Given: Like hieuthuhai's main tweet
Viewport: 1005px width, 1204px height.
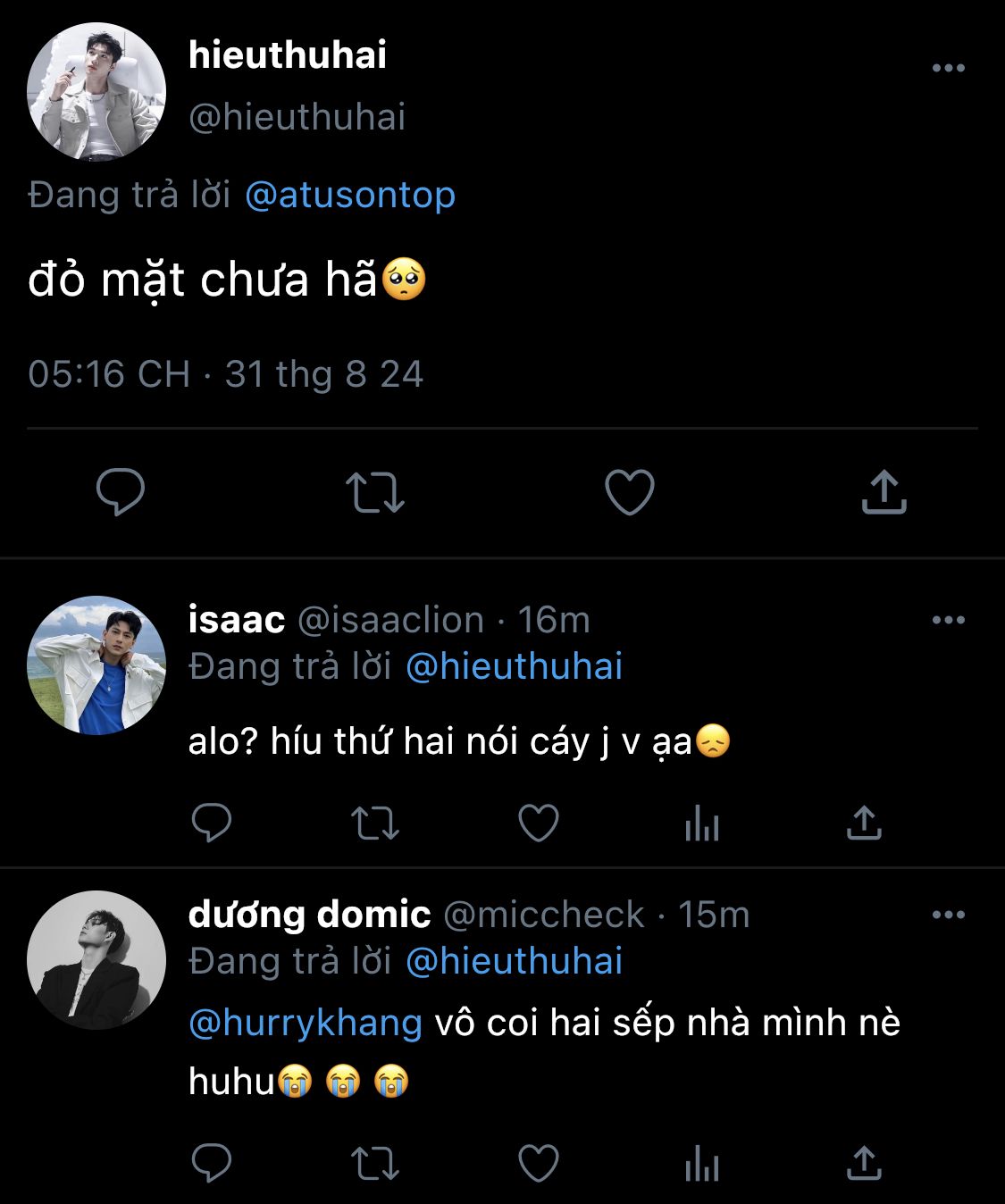Looking at the screenshot, I should [630, 492].
